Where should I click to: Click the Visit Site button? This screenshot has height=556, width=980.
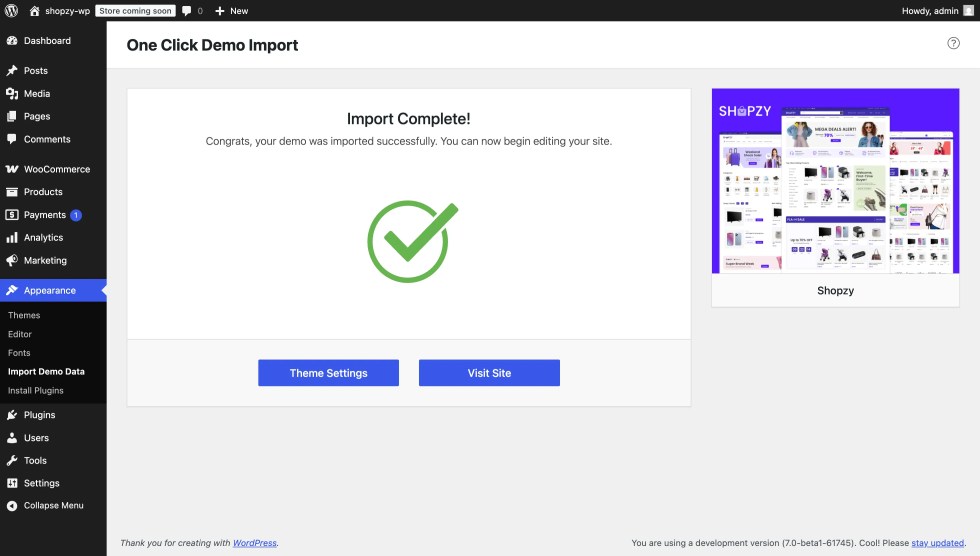click(x=489, y=373)
